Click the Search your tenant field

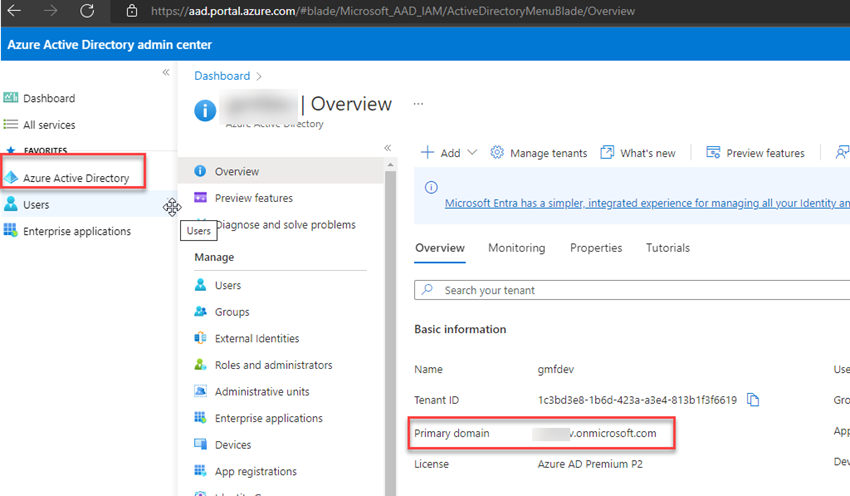pyautogui.click(x=632, y=290)
